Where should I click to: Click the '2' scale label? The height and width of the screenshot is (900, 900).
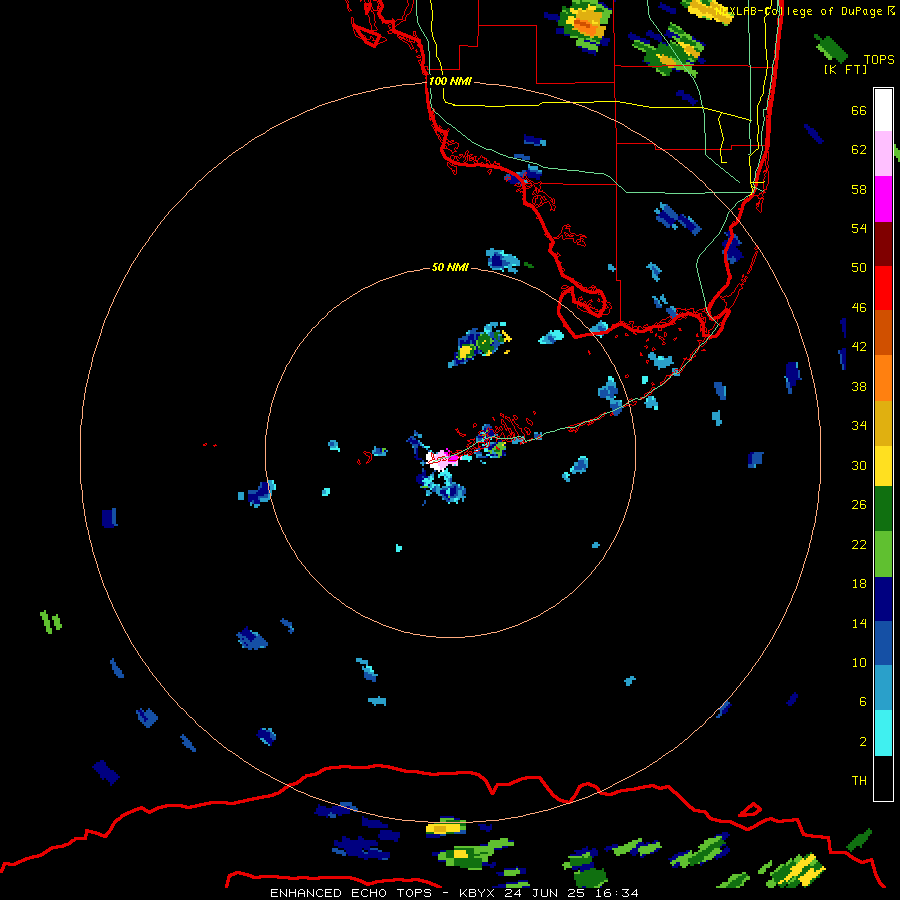coord(863,742)
